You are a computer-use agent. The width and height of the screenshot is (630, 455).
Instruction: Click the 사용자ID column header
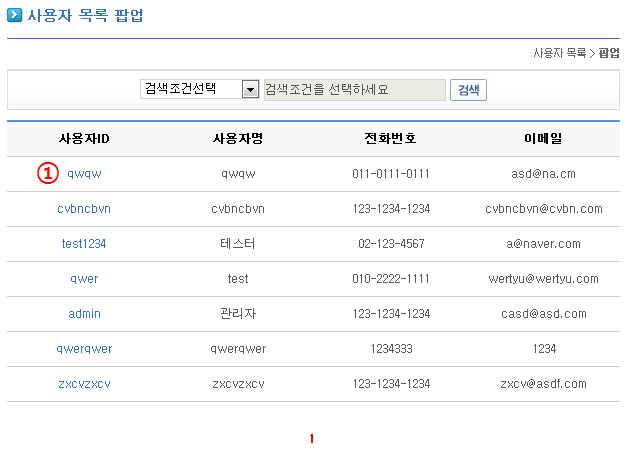pos(84,138)
